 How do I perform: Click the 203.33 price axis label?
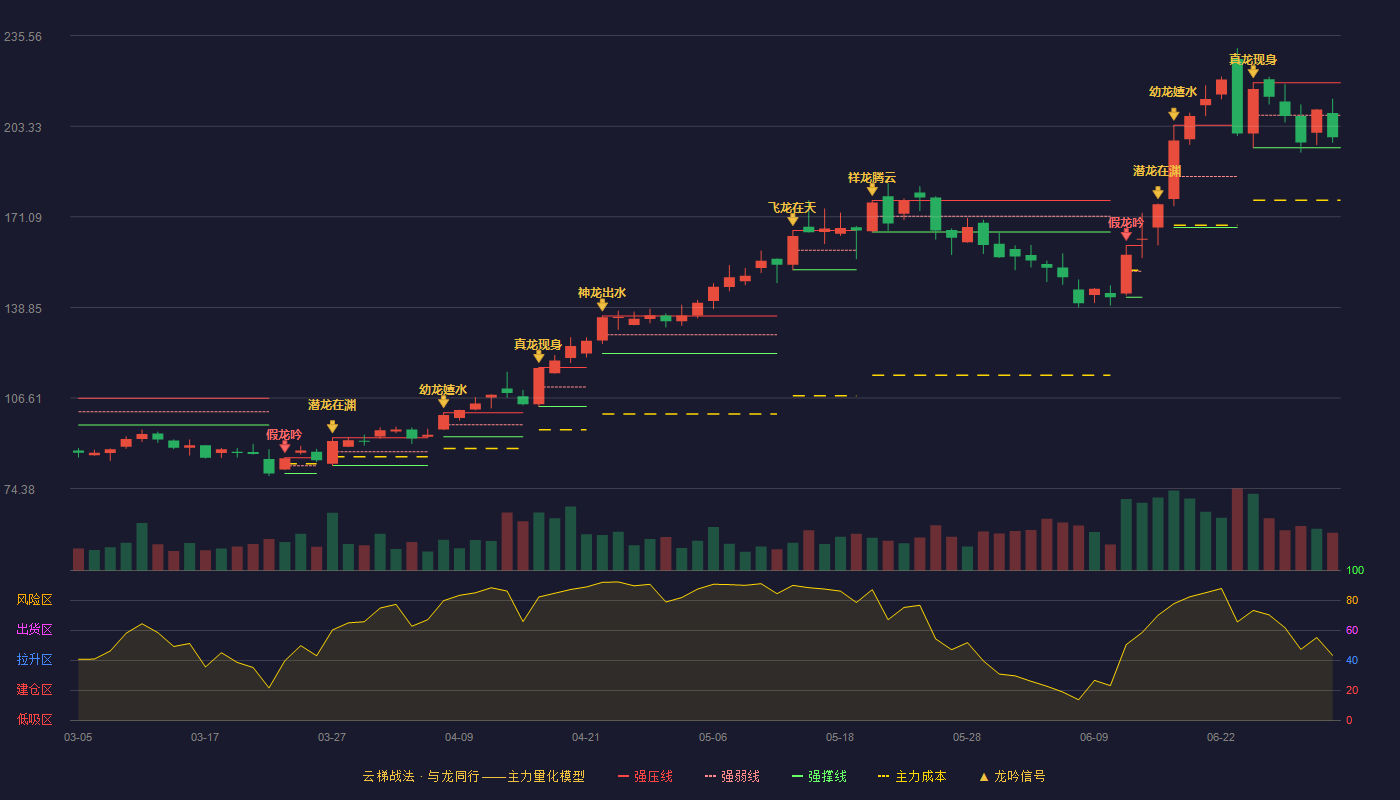click(x=23, y=128)
